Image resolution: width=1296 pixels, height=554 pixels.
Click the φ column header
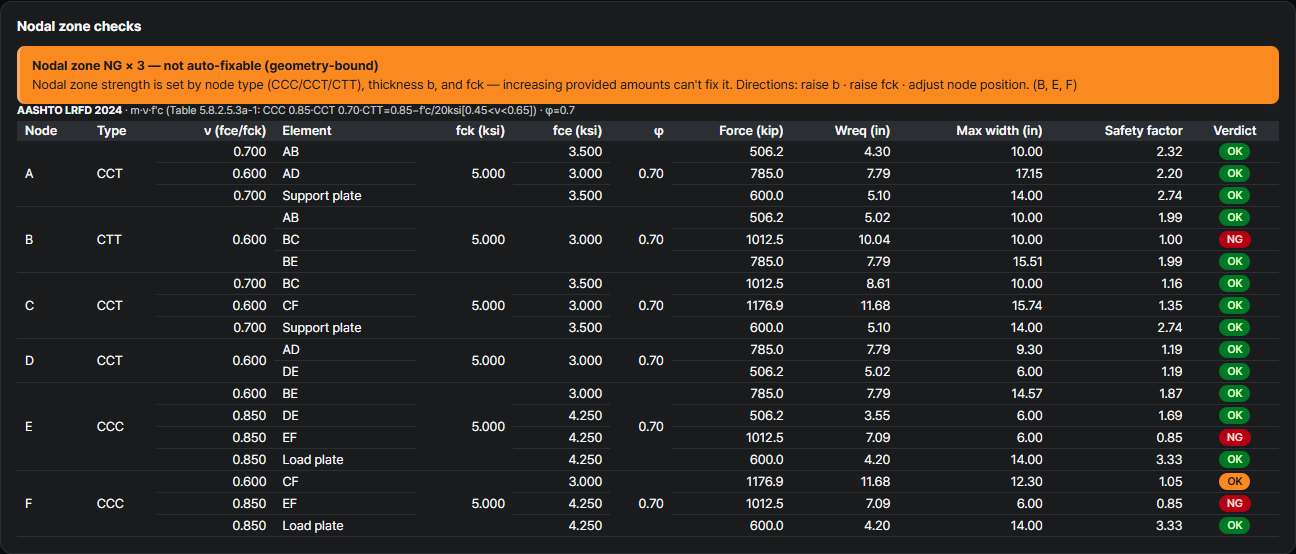point(658,131)
